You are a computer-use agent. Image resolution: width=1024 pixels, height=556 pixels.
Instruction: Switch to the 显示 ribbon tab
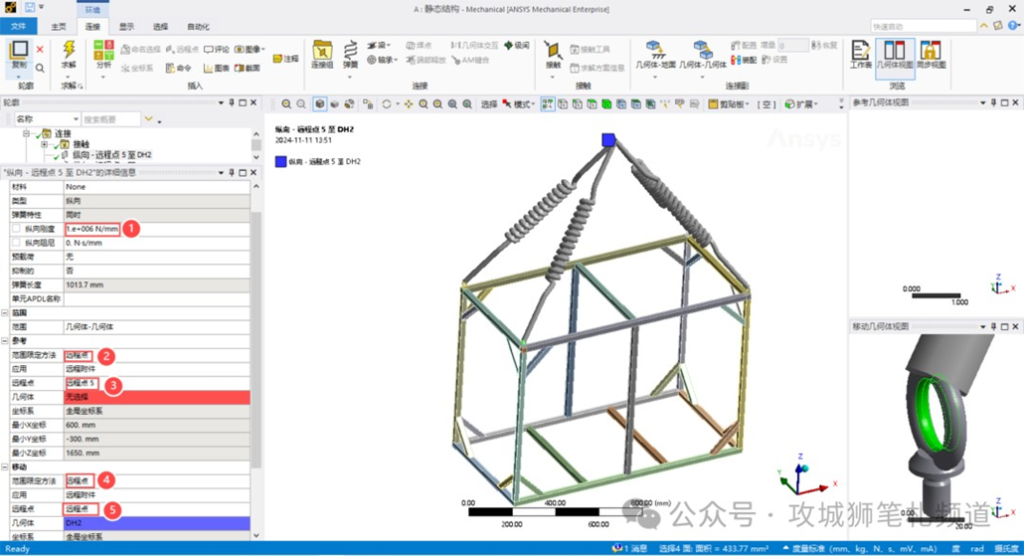pos(127,26)
